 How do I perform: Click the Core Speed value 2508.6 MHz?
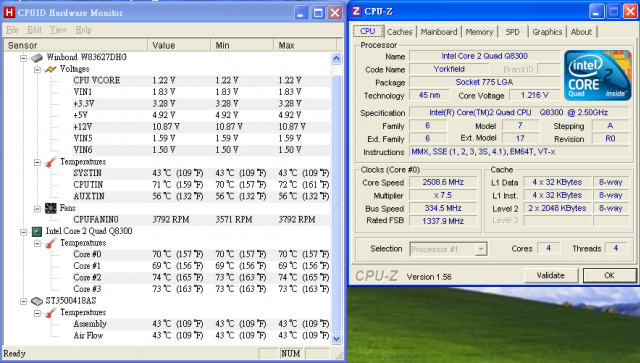443,182
